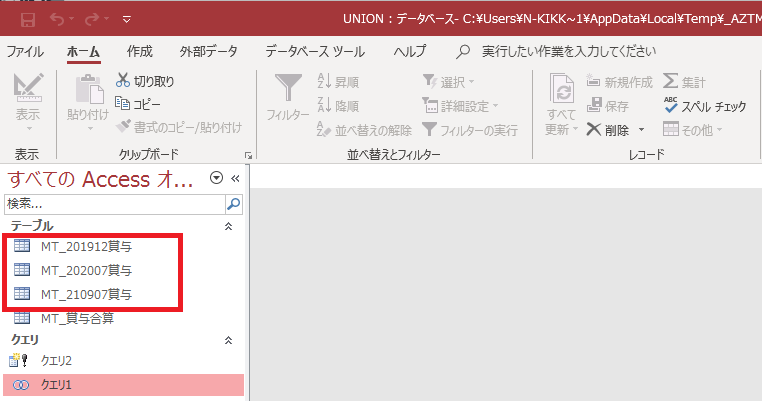Screen dimensions: 762x401
Task: Click the Filter (フィルター) funnel icon
Action: (x=287, y=92)
